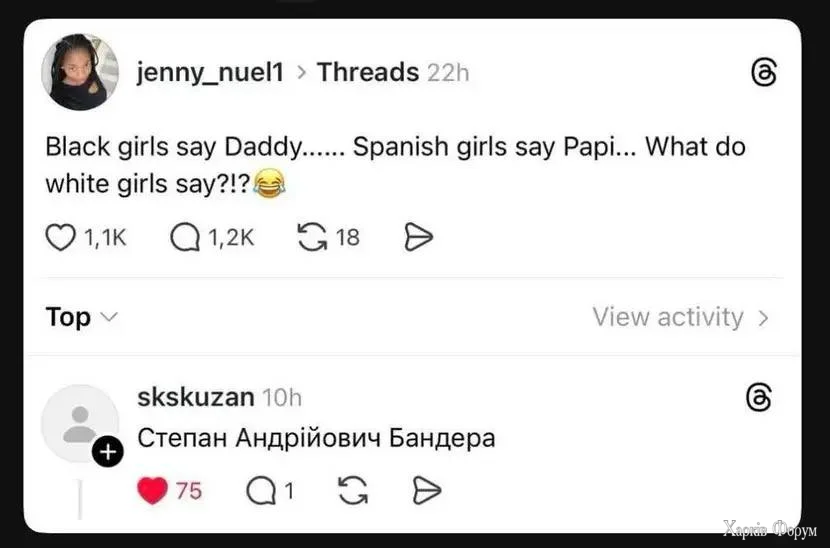The image size is (830, 548).
Task: Click the Threads logo on the main post
Action: tap(763, 73)
